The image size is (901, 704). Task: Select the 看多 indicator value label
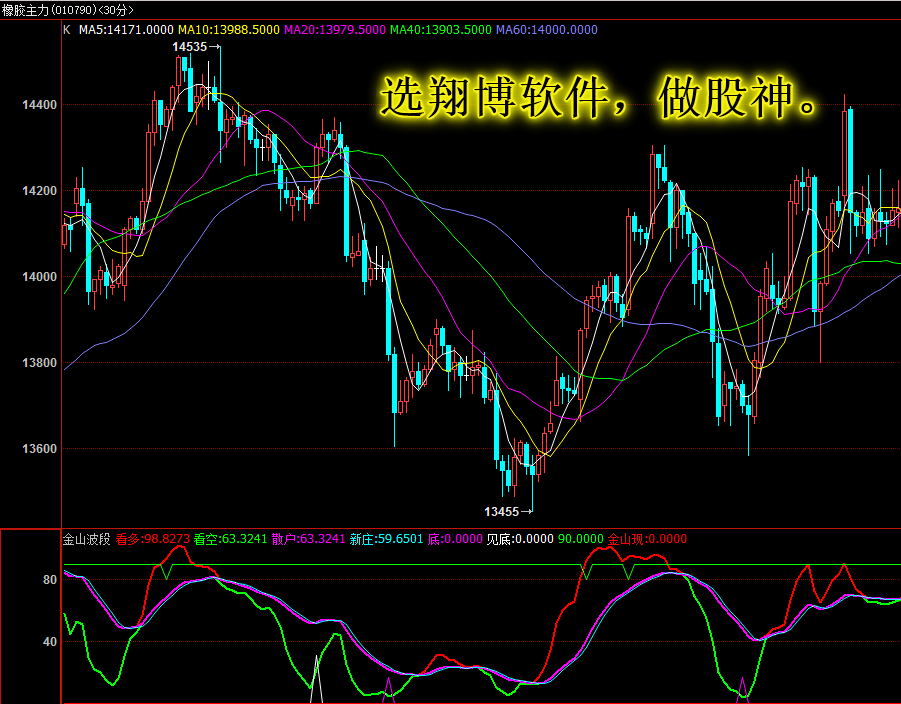[x=152, y=539]
